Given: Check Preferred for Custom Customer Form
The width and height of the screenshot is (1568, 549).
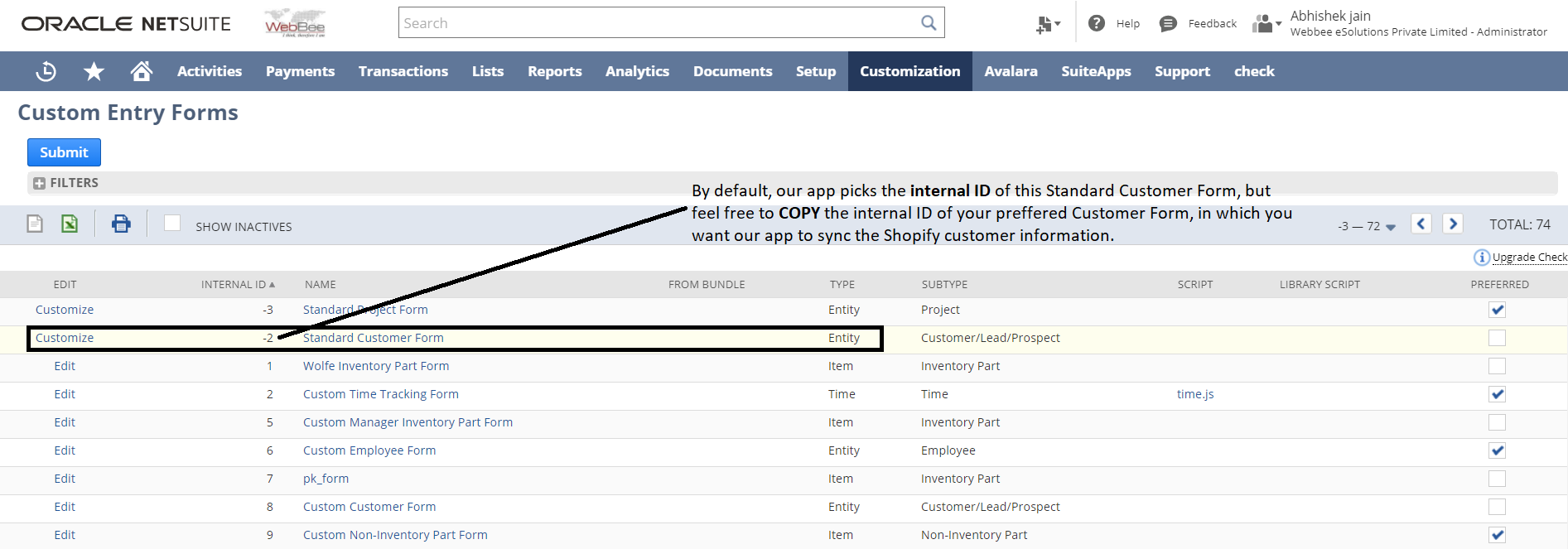Looking at the screenshot, I should [x=1497, y=507].
